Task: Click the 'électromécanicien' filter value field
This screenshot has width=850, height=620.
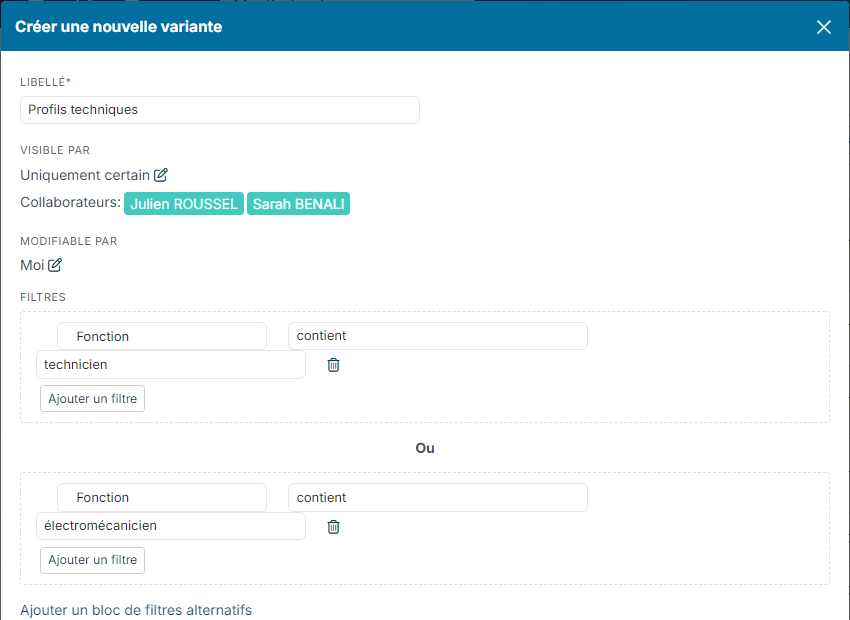Action: click(x=171, y=526)
